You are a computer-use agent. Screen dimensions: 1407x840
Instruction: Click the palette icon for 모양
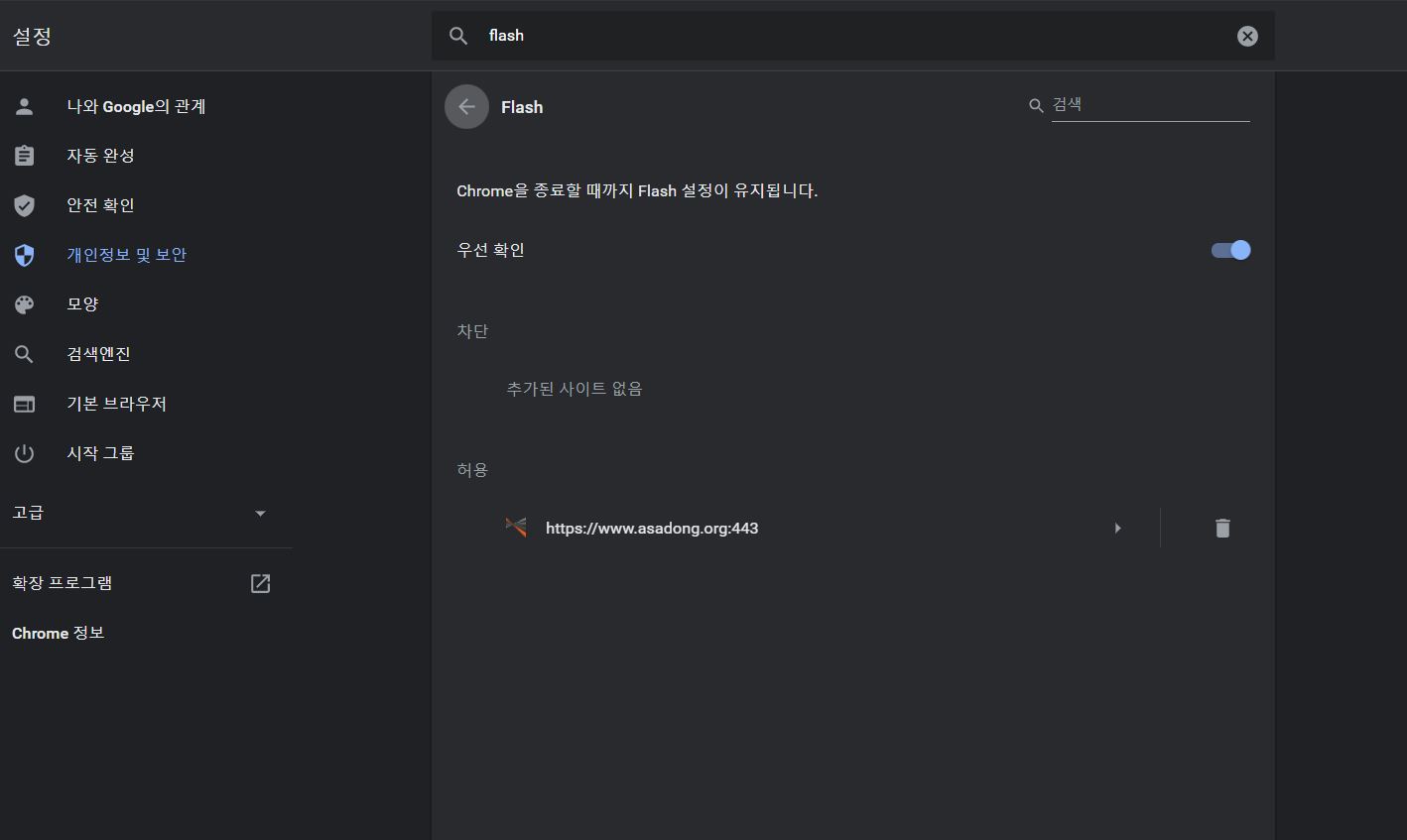coord(25,304)
